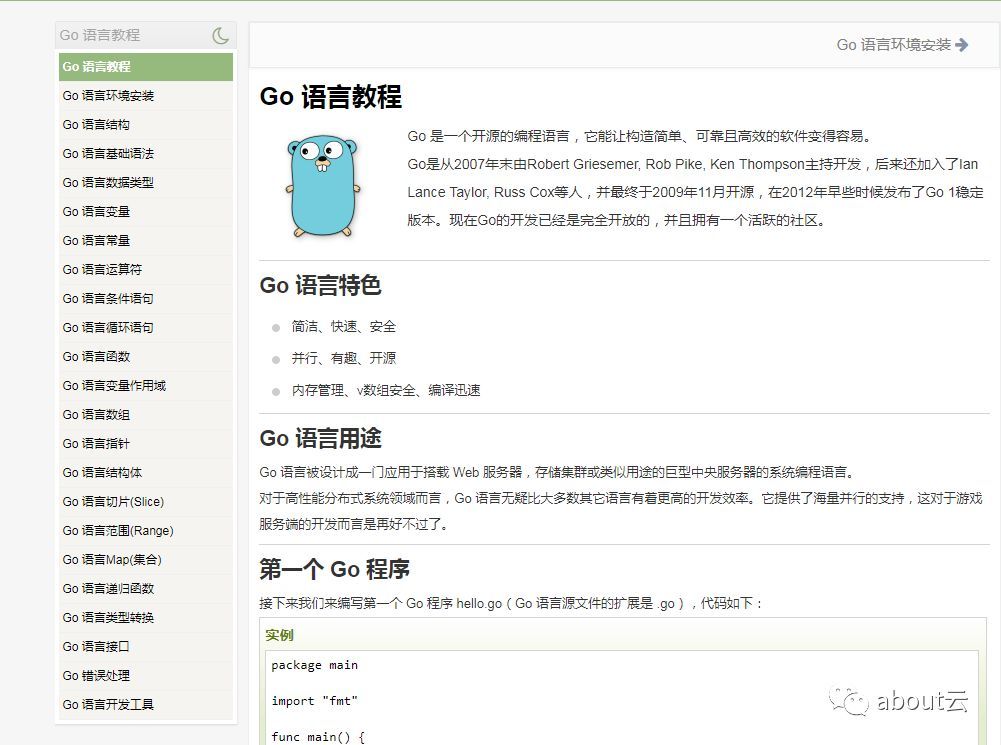The image size is (1001, 745).
Task: Click the intro line Go 是一个开源的编程语言
Action: pos(640,137)
